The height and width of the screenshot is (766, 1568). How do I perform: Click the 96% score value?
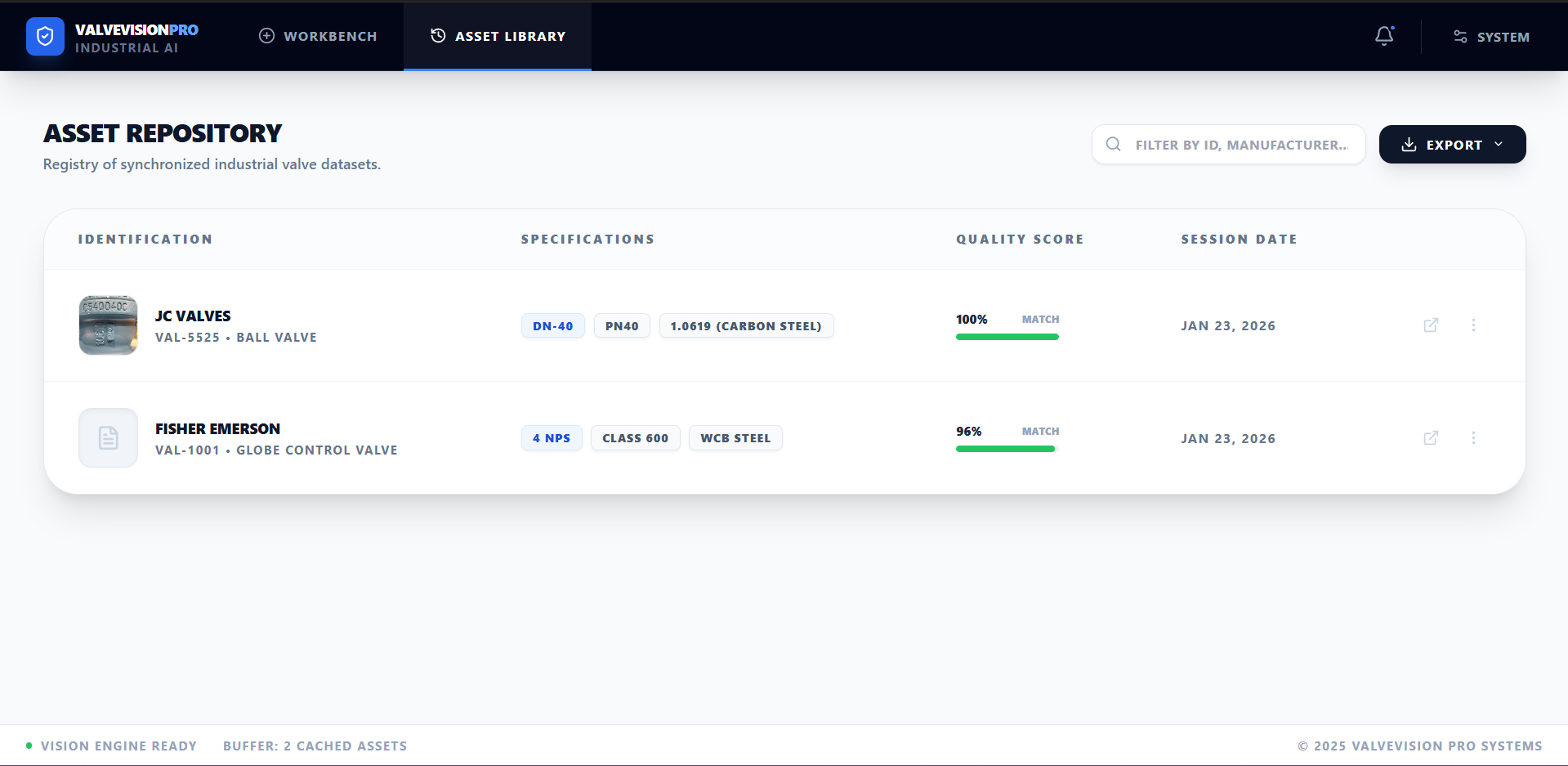[x=969, y=432]
